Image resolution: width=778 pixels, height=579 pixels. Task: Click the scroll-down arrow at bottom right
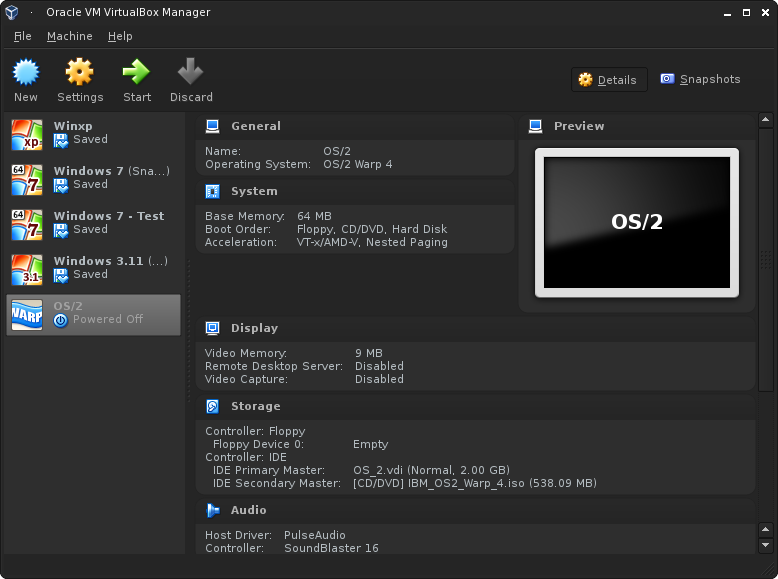(766, 545)
